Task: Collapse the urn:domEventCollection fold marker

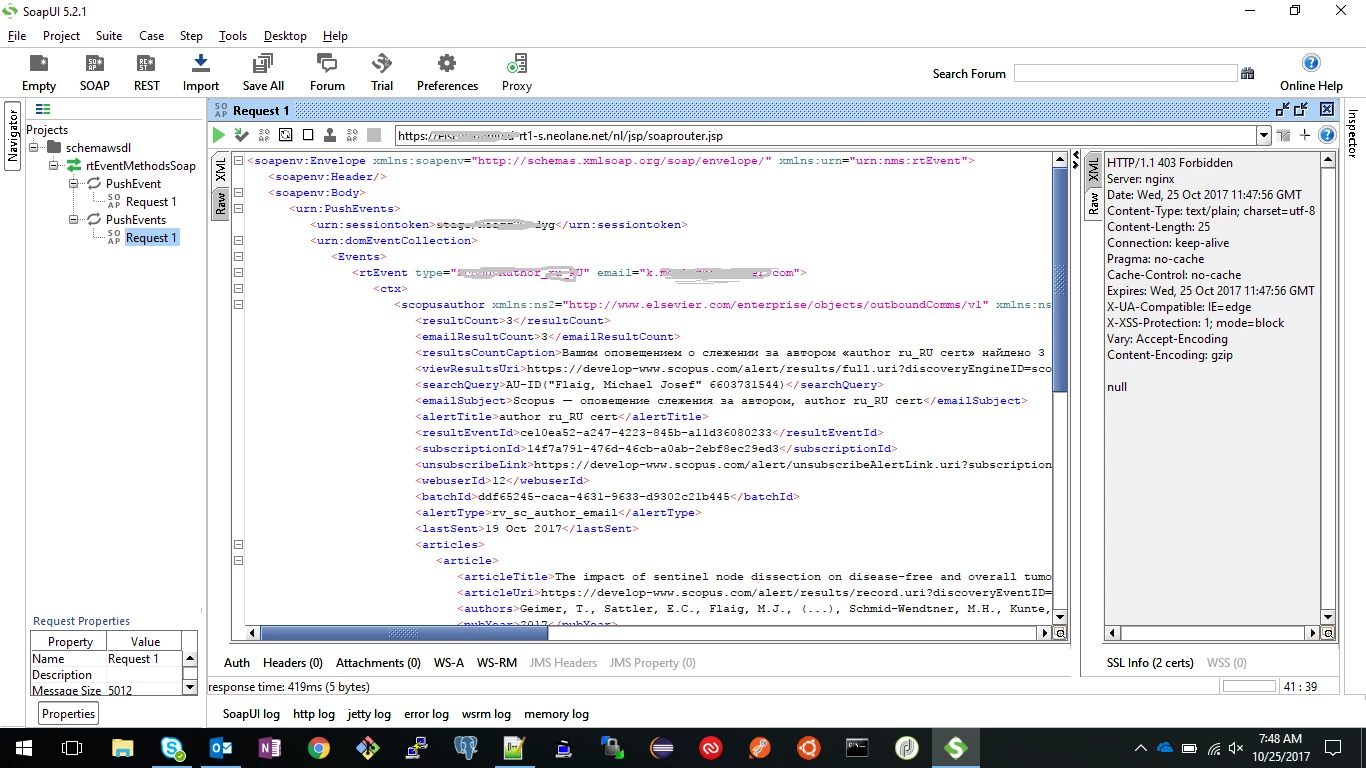Action: click(x=238, y=240)
